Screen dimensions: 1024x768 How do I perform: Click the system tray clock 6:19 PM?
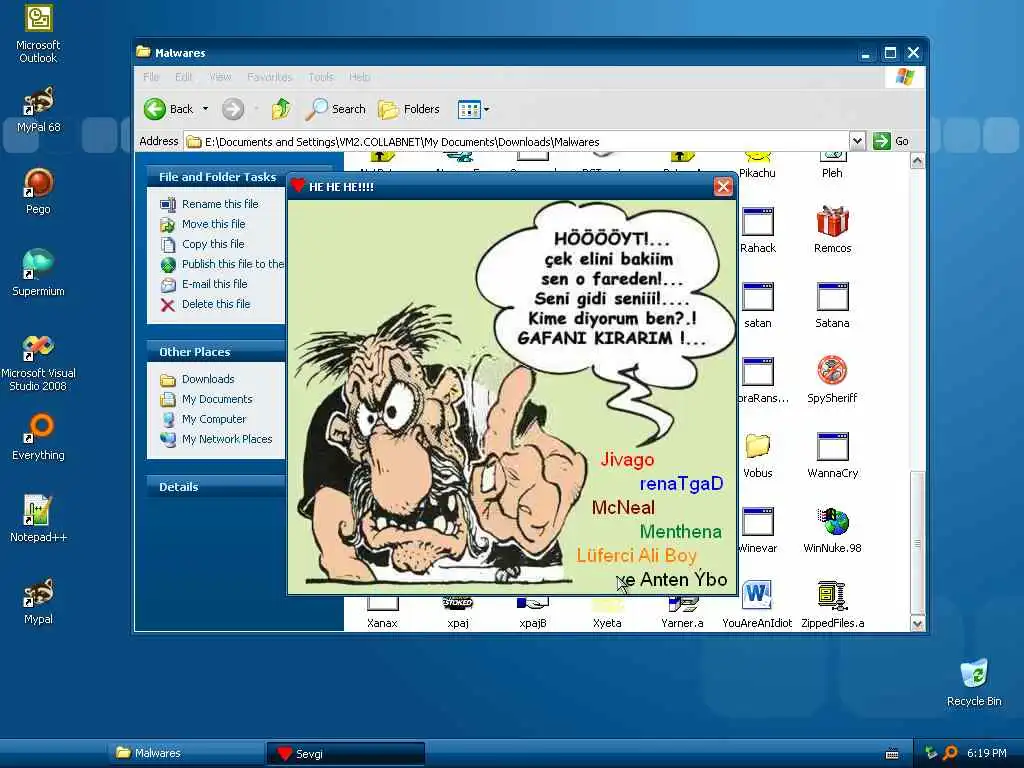pyautogui.click(x=986, y=753)
